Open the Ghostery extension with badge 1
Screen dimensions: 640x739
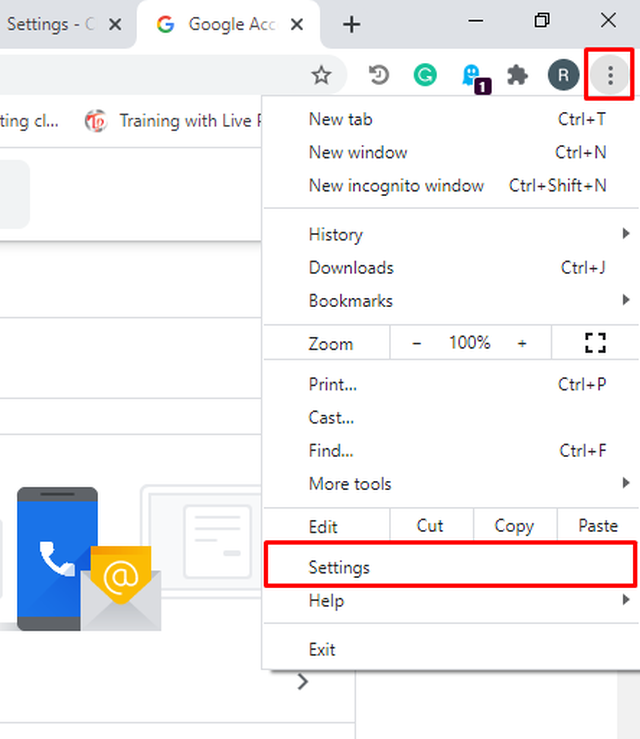point(475,78)
